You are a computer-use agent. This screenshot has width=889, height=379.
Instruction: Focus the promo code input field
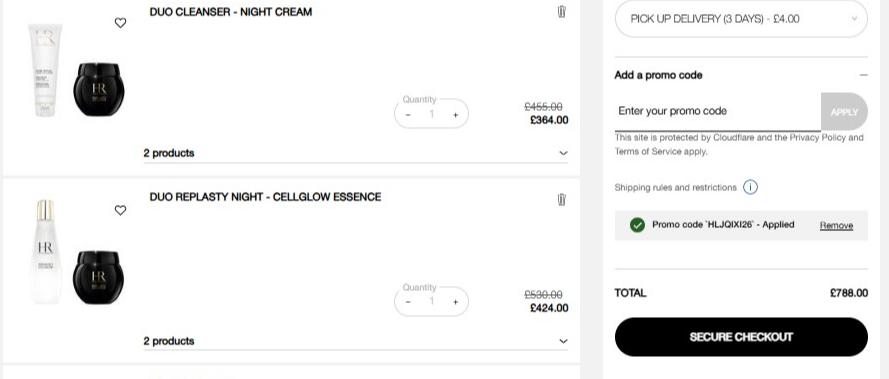click(718, 111)
